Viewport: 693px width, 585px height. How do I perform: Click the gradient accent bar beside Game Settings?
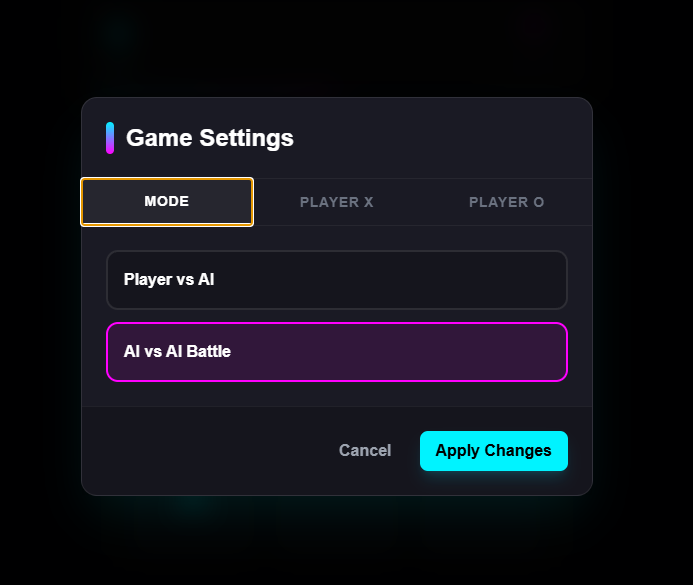tap(110, 138)
